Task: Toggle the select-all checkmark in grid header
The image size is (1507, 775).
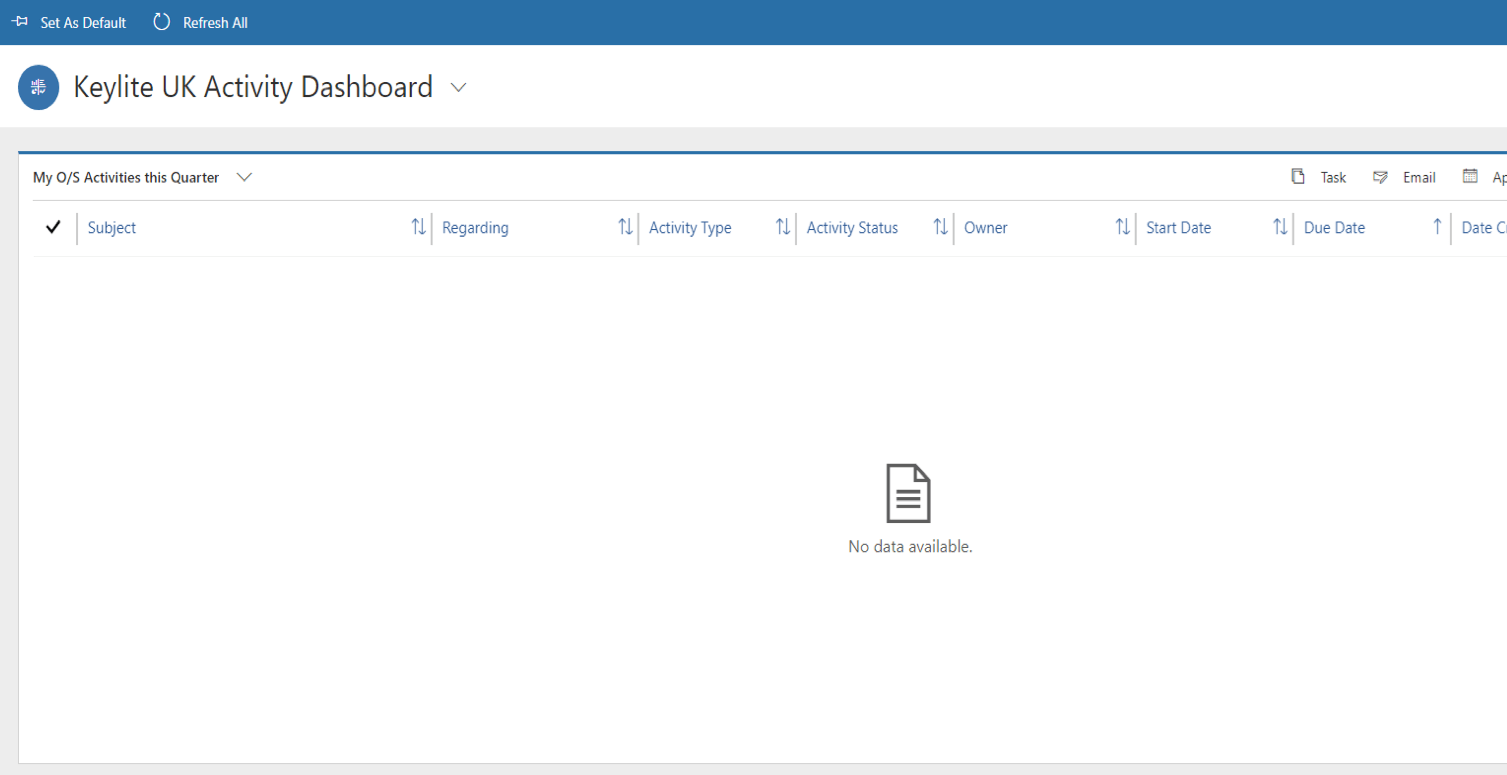Action: (54, 227)
